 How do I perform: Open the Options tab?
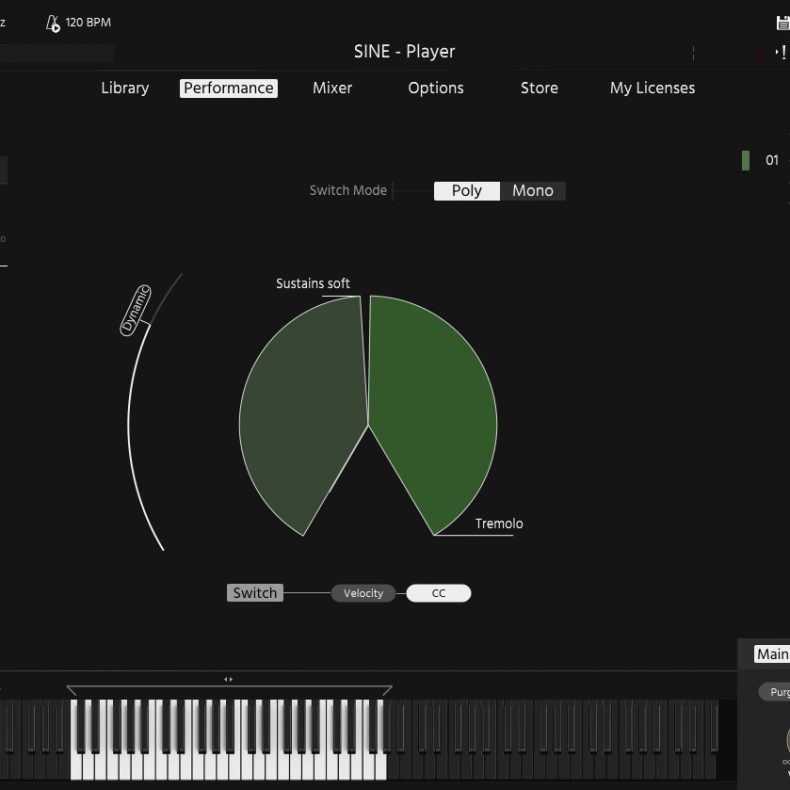tap(436, 88)
